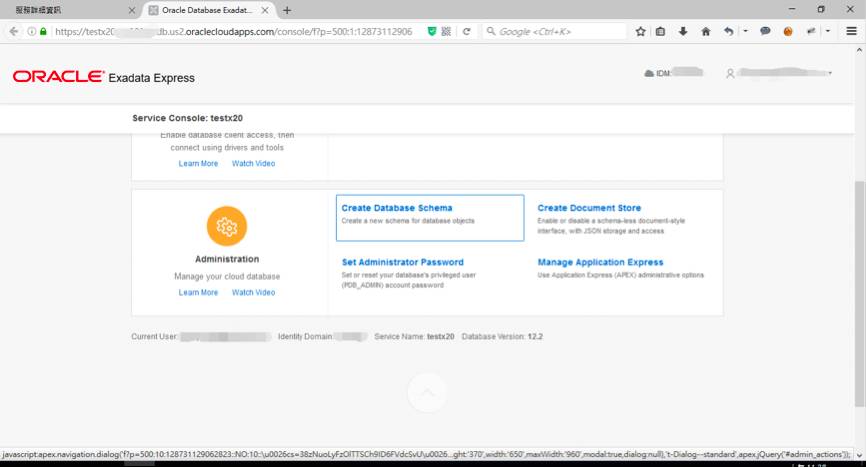866x467 pixels.
Task: Open the user account dropdown in header
Action: pos(779,73)
